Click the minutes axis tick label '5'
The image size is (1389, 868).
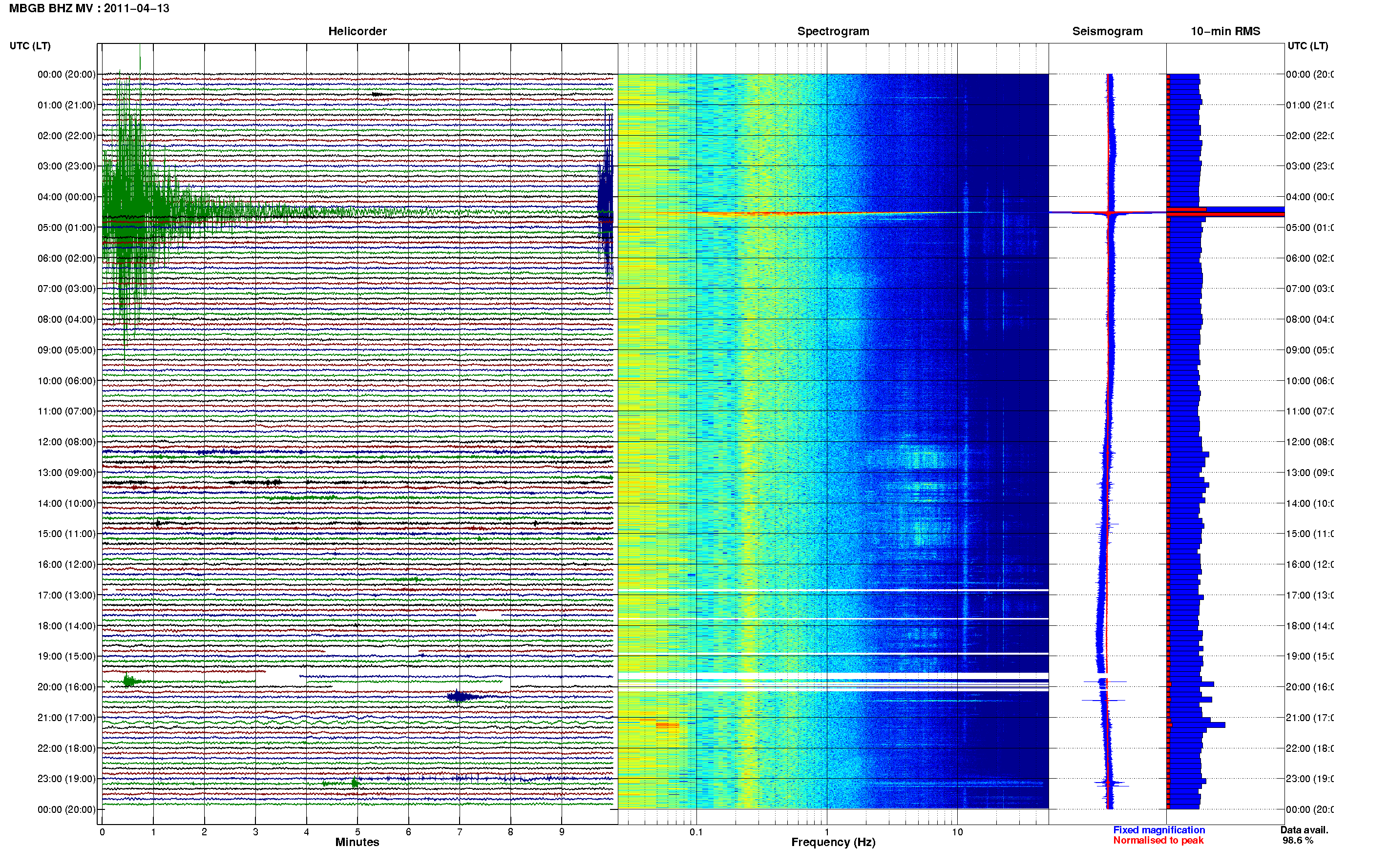point(357,832)
